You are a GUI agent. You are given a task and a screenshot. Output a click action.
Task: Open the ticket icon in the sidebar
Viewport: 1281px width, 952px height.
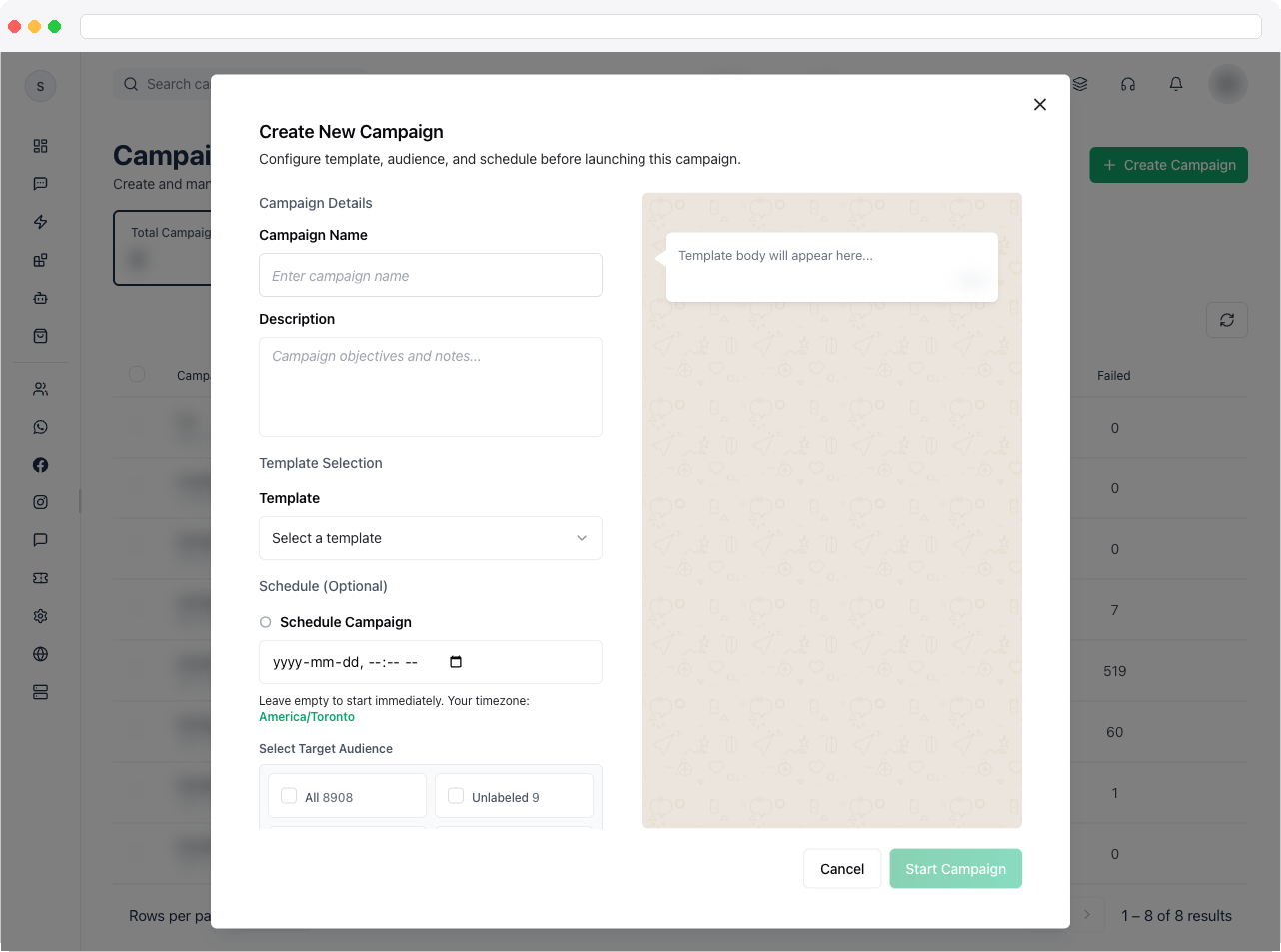point(40,578)
